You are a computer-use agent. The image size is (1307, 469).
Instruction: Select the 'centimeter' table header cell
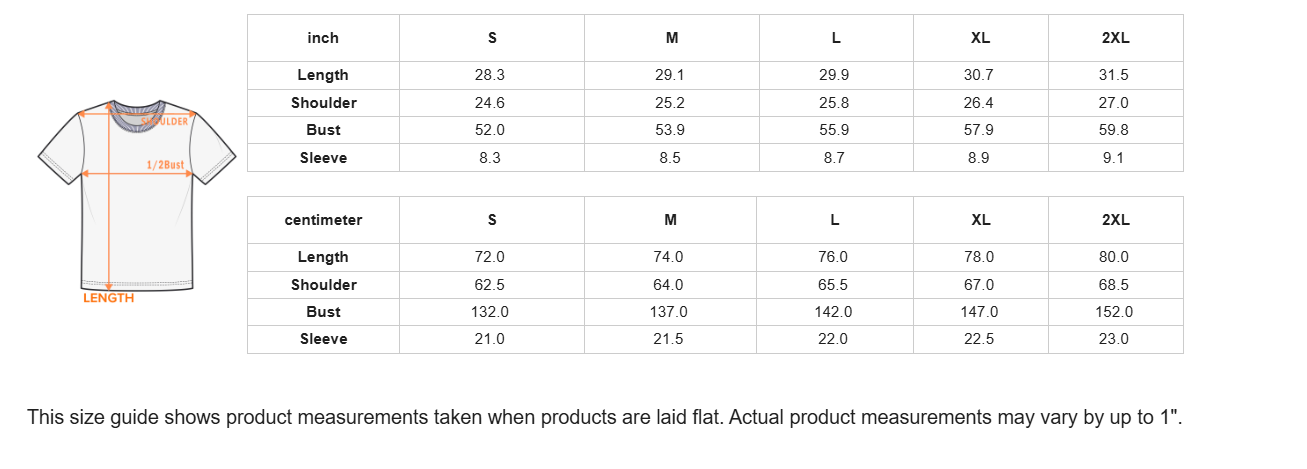pos(323,220)
